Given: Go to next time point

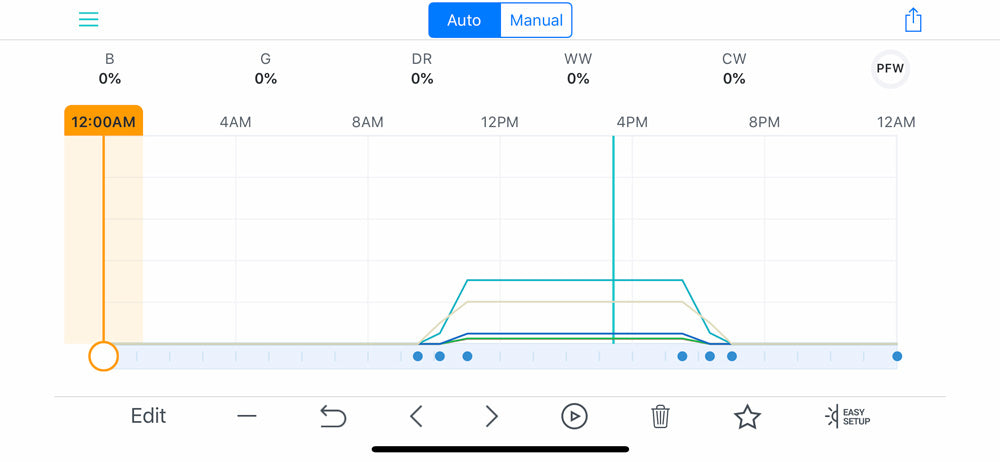Looking at the screenshot, I should click(491, 417).
